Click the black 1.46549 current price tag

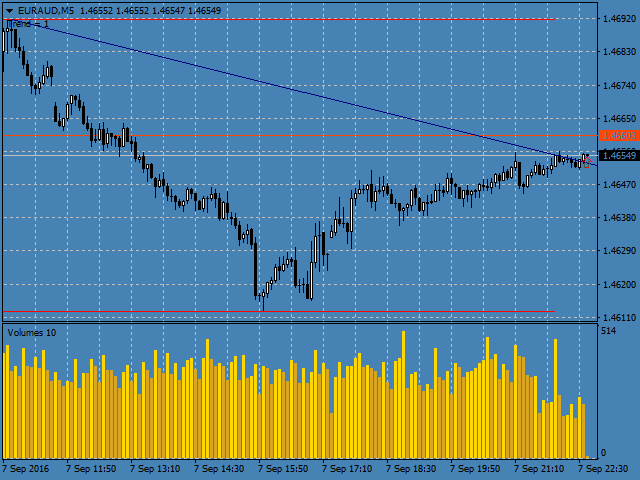coord(618,155)
